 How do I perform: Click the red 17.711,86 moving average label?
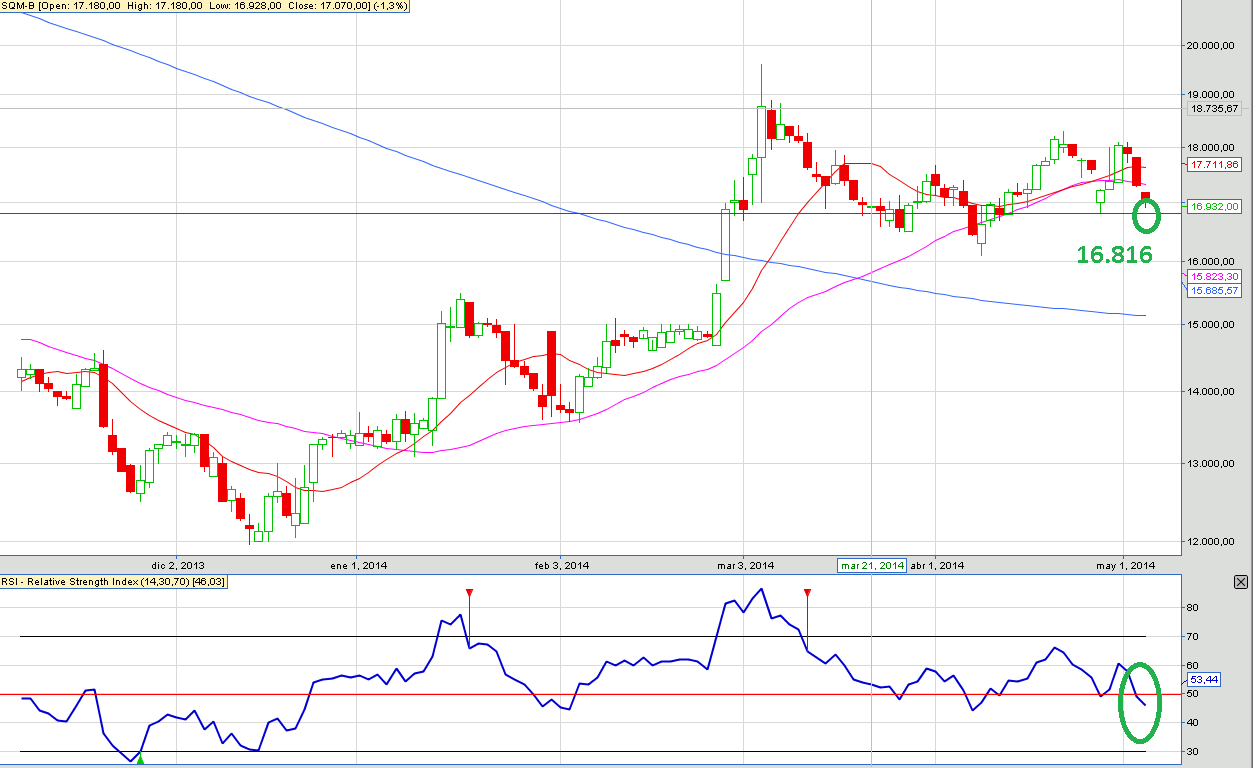(x=1214, y=164)
